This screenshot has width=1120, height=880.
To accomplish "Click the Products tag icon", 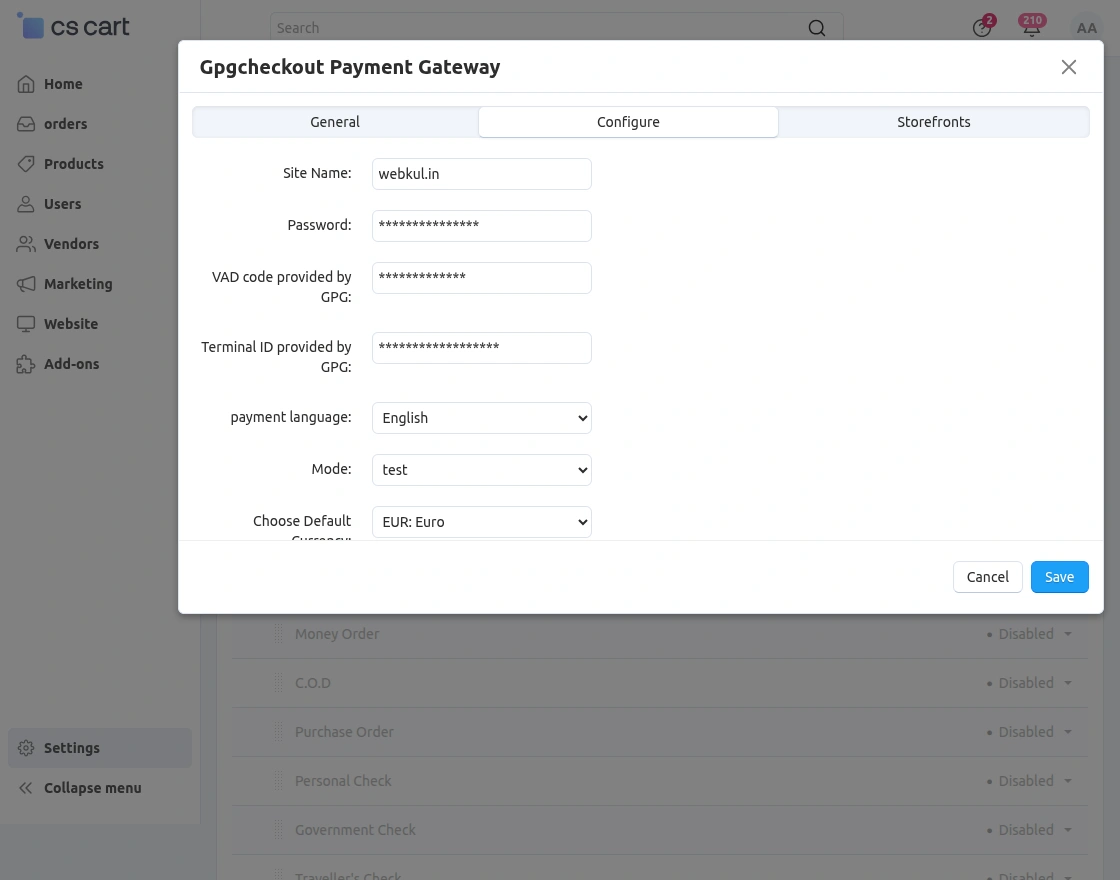I will click(26, 164).
